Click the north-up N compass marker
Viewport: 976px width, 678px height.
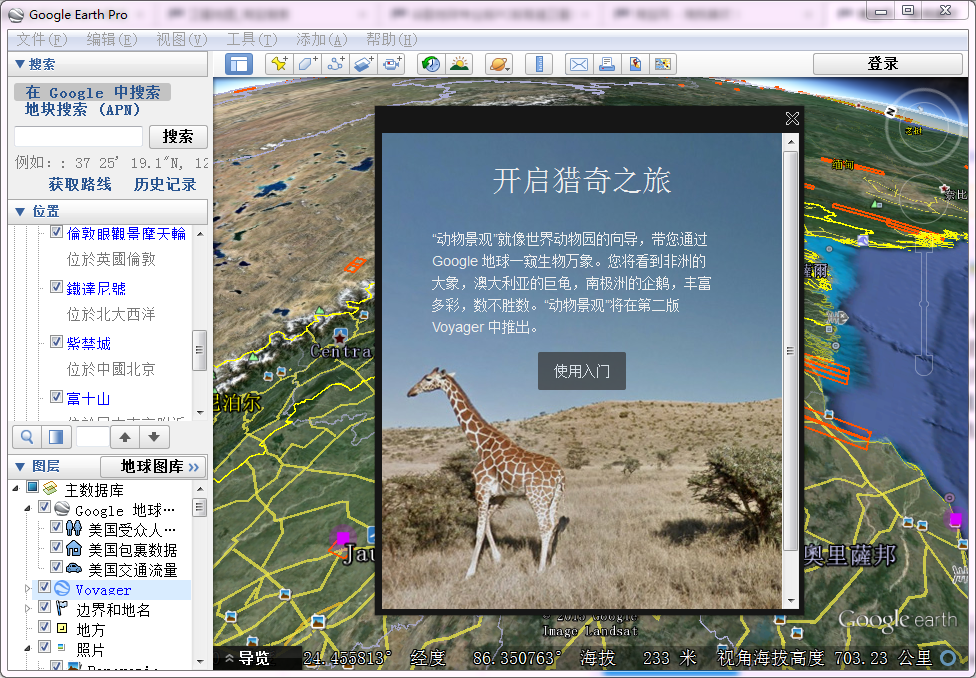coord(891,112)
